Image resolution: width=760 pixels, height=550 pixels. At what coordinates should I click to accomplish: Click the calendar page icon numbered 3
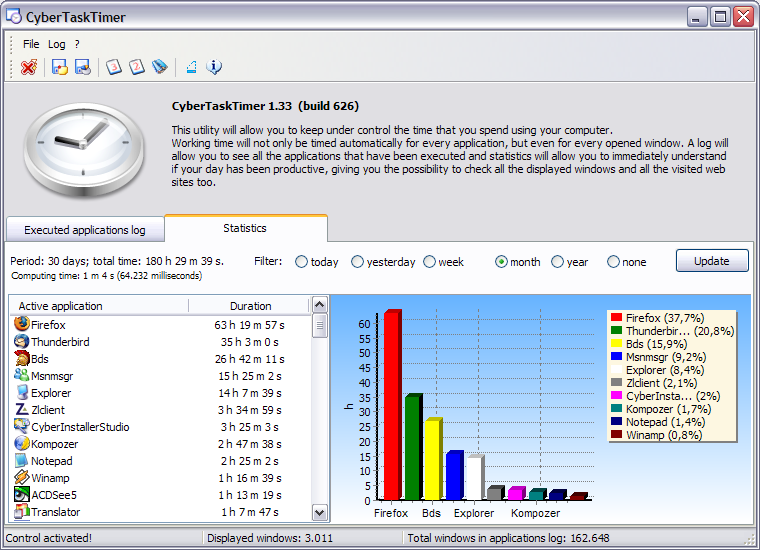point(114,67)
